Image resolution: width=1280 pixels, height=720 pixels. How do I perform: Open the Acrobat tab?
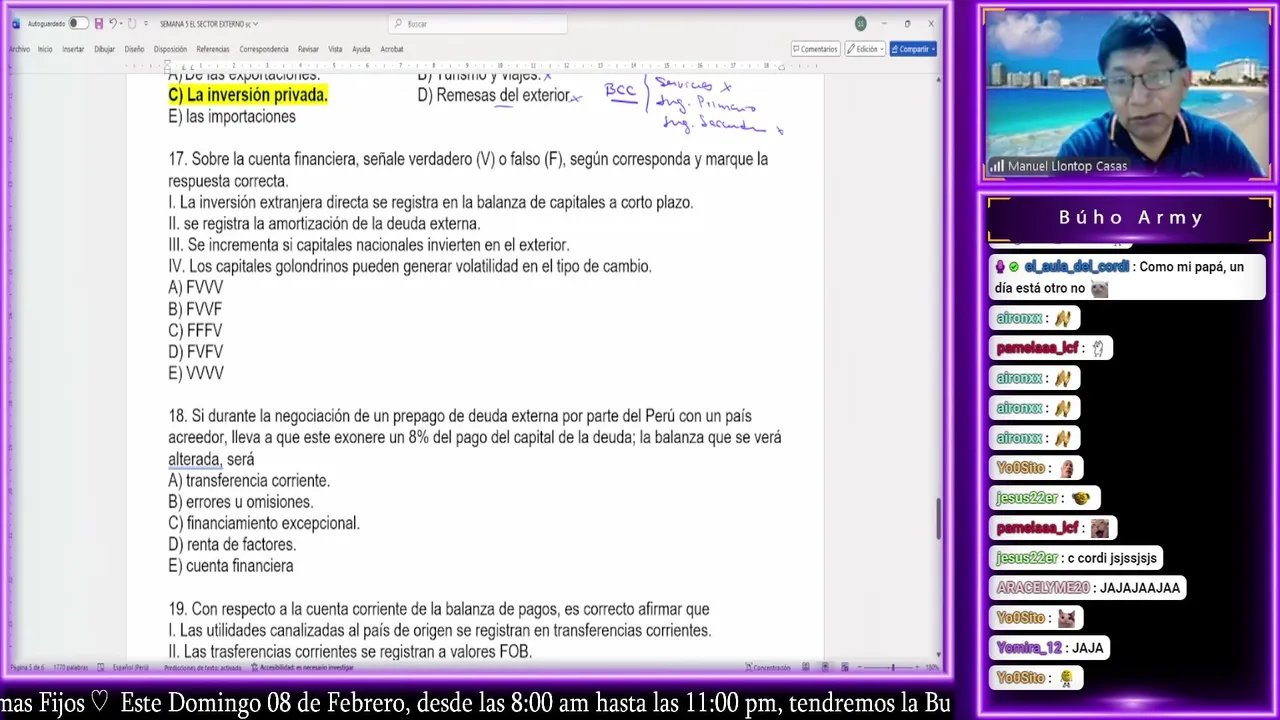point(392,49)
